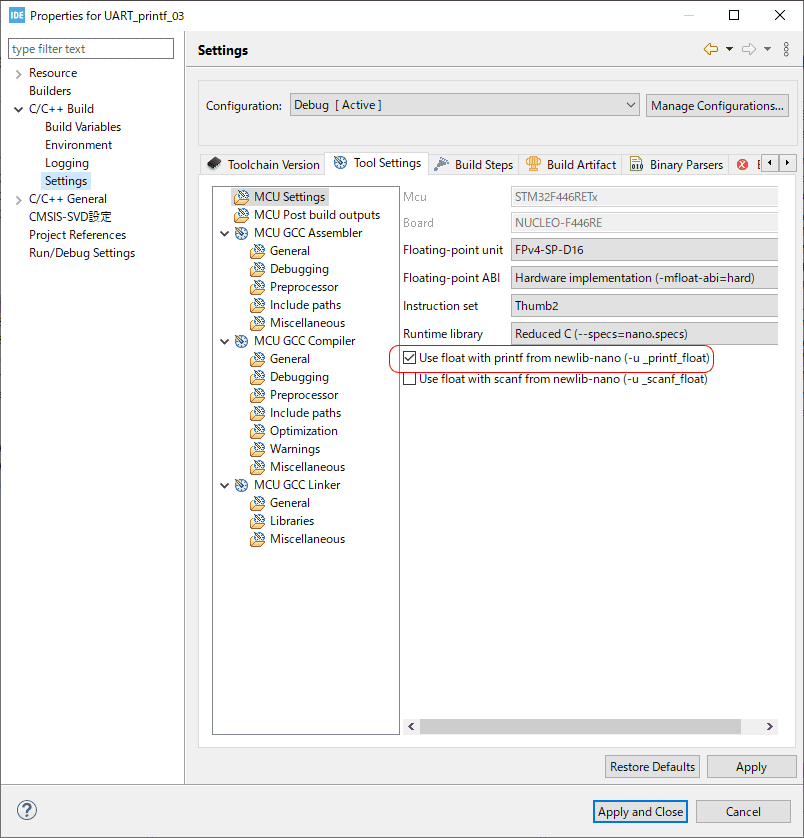Image resolution: width=804 pixels, height=838 pixels.
Task: Expand the Resource tree node
Action: pos(18,74)
